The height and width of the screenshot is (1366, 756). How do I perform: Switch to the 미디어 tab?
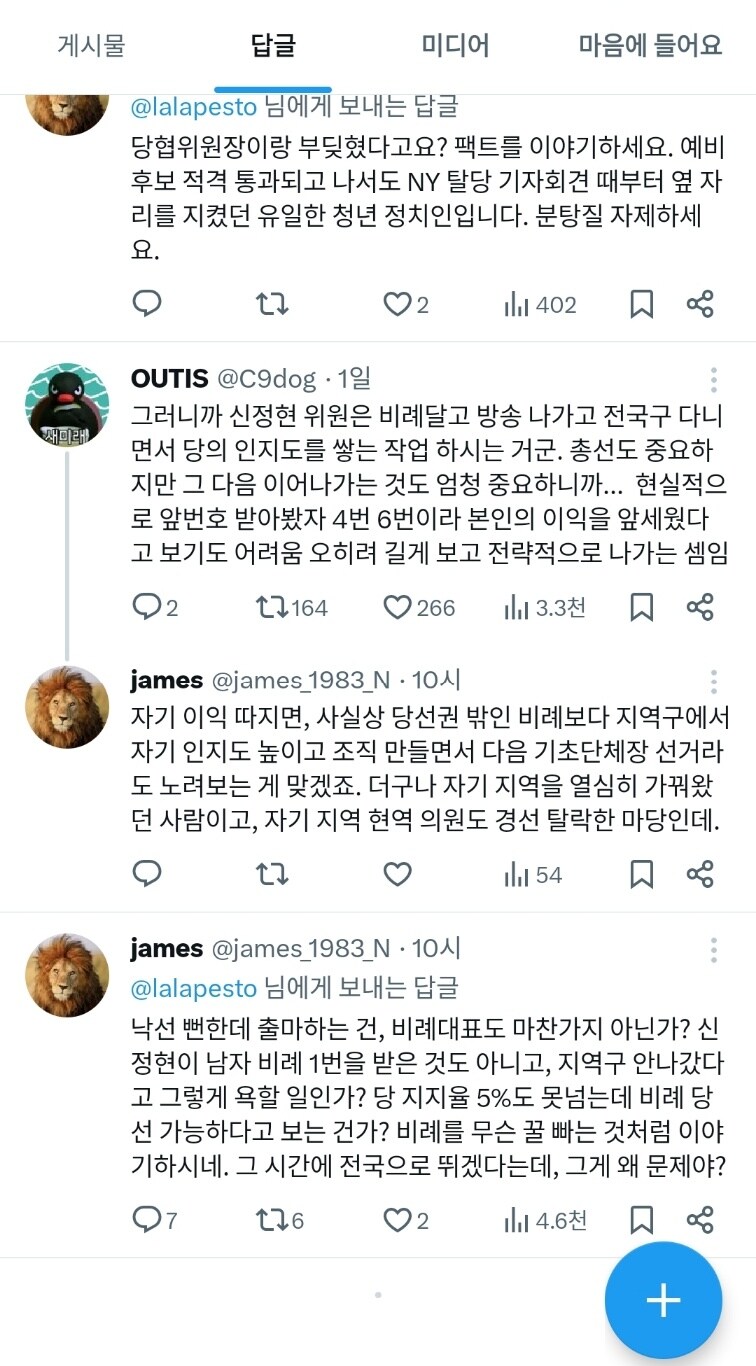click(x=451, y=45)
